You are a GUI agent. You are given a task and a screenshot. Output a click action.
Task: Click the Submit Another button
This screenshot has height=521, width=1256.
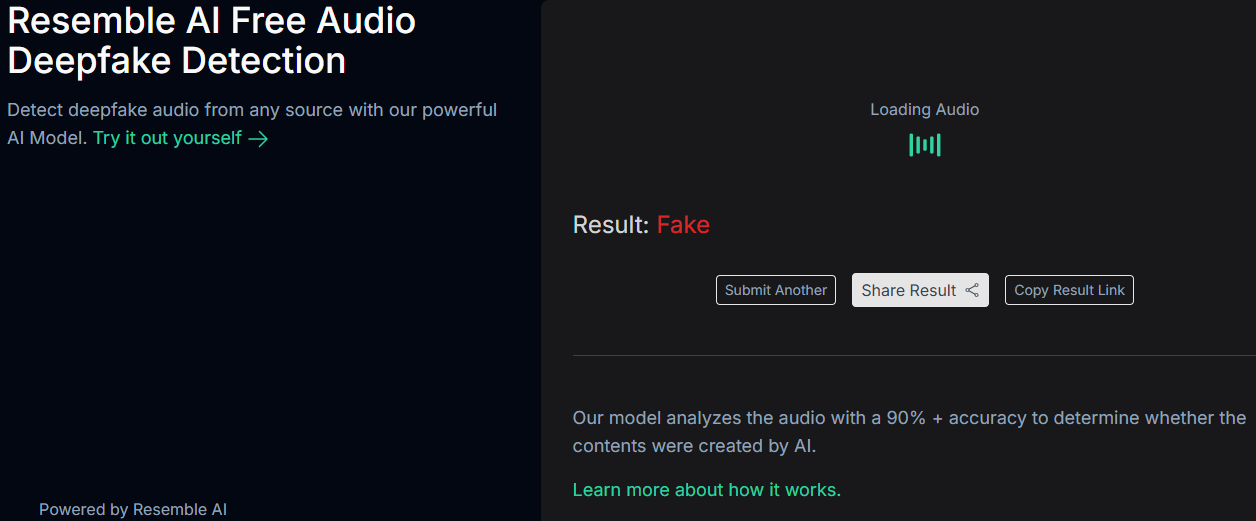point(776,290)
